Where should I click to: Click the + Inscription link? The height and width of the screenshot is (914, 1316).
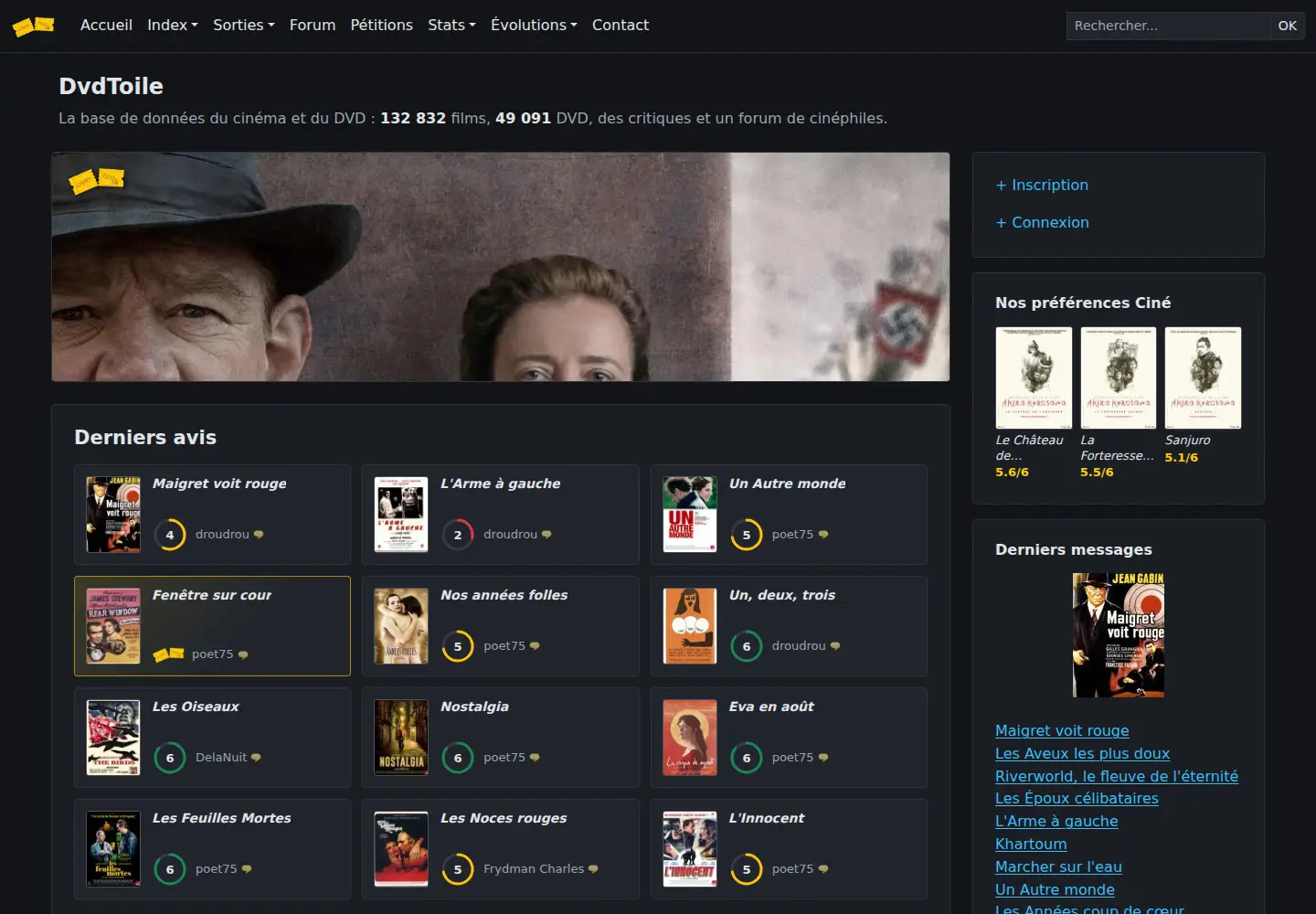[x=1042, y=185]
